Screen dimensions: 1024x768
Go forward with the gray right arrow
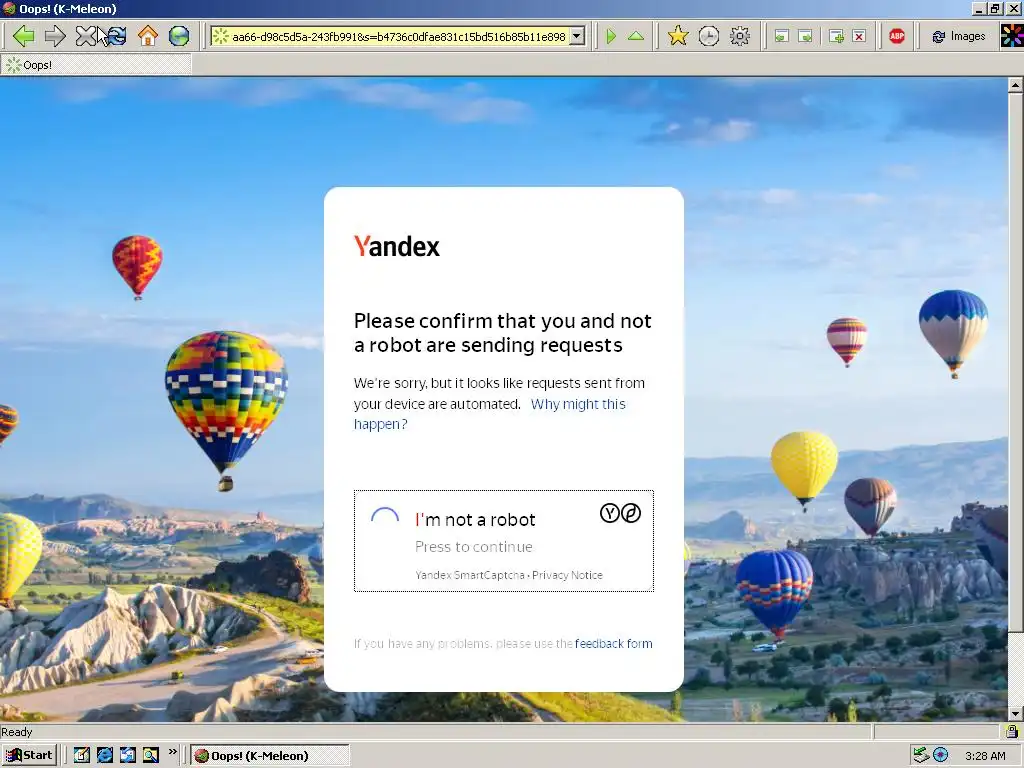55,36
